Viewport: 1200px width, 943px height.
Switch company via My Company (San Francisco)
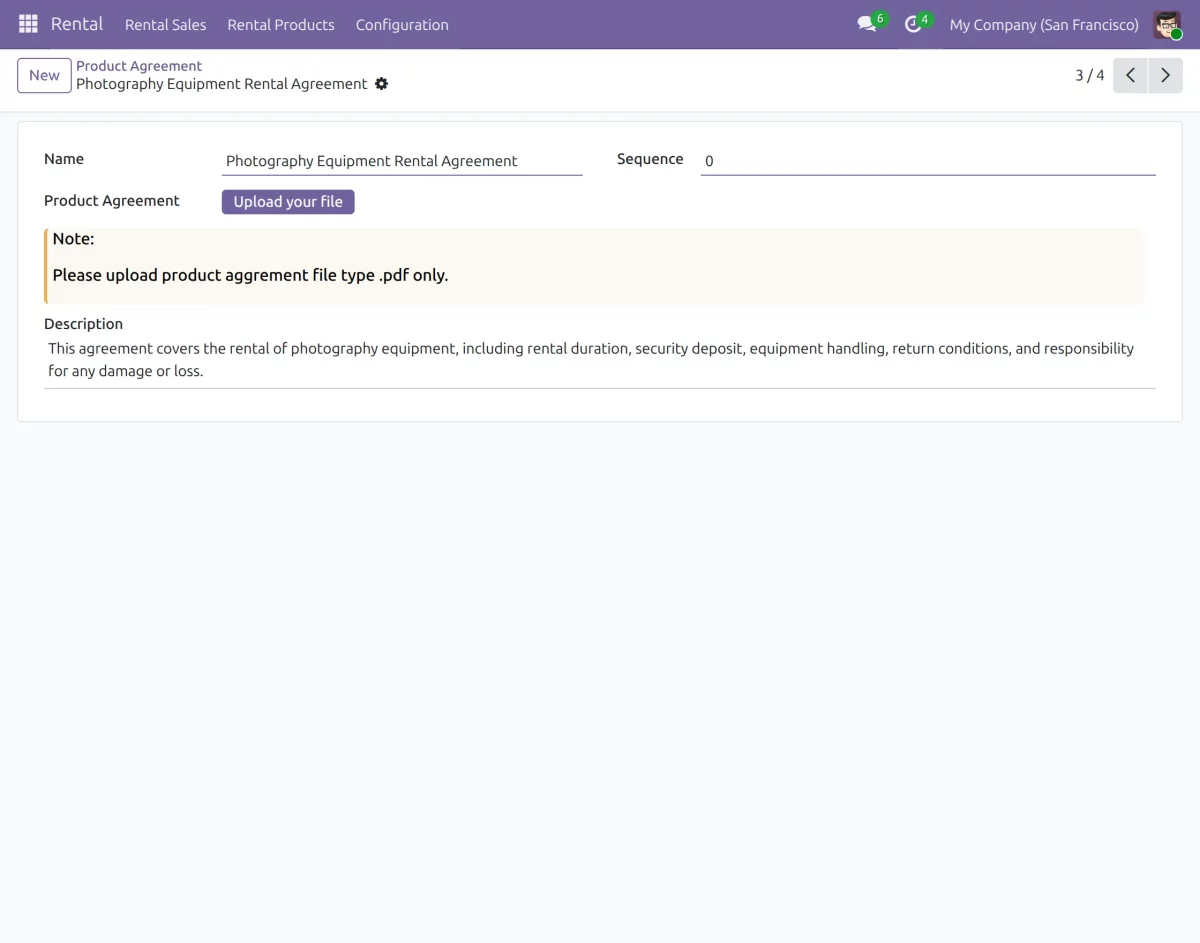(1044, 24)
